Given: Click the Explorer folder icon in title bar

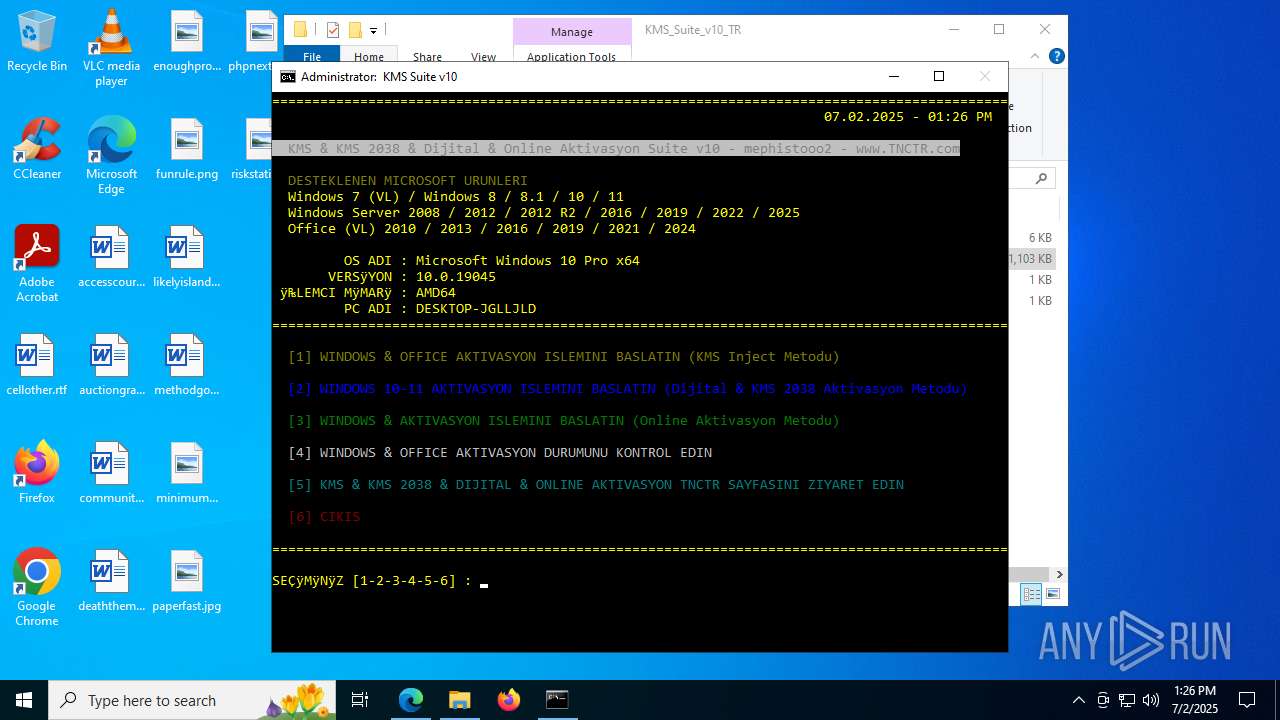Looking at the screenshot, I should point(300,30).
